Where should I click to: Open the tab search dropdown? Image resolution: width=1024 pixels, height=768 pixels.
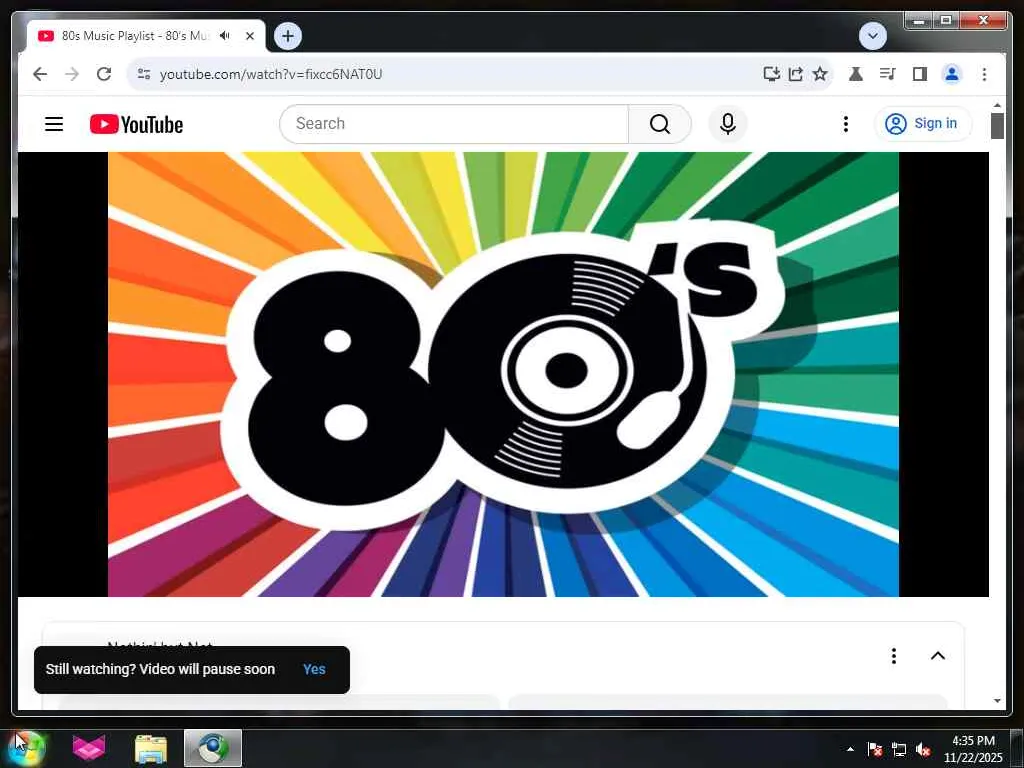[x=872, y=36]
